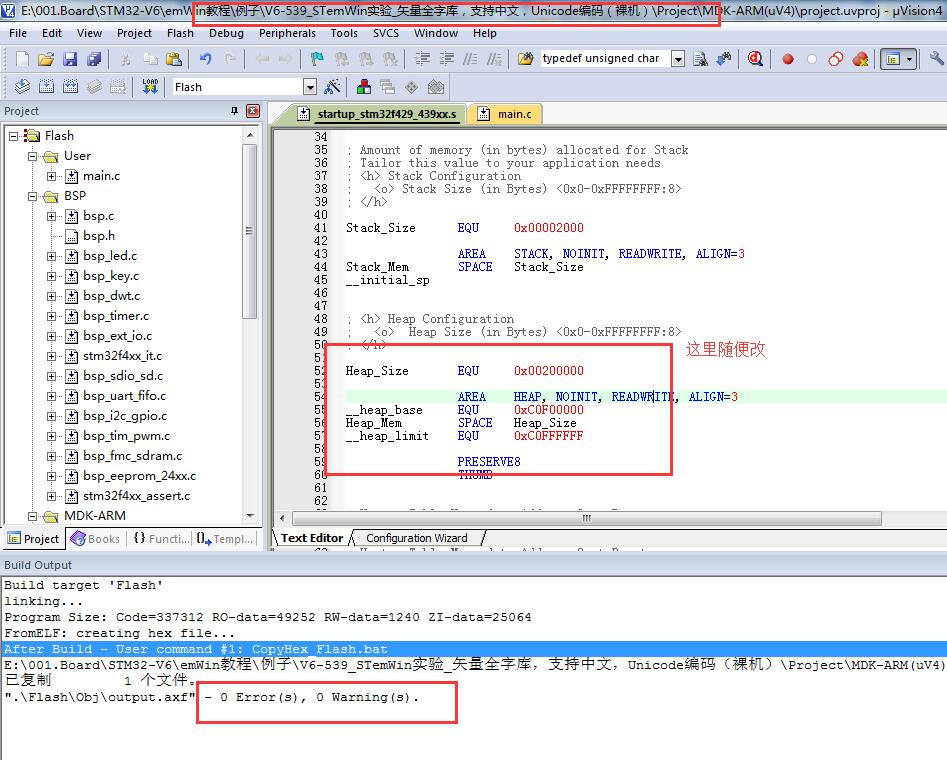Rebuild all target files

pos(71,86)
